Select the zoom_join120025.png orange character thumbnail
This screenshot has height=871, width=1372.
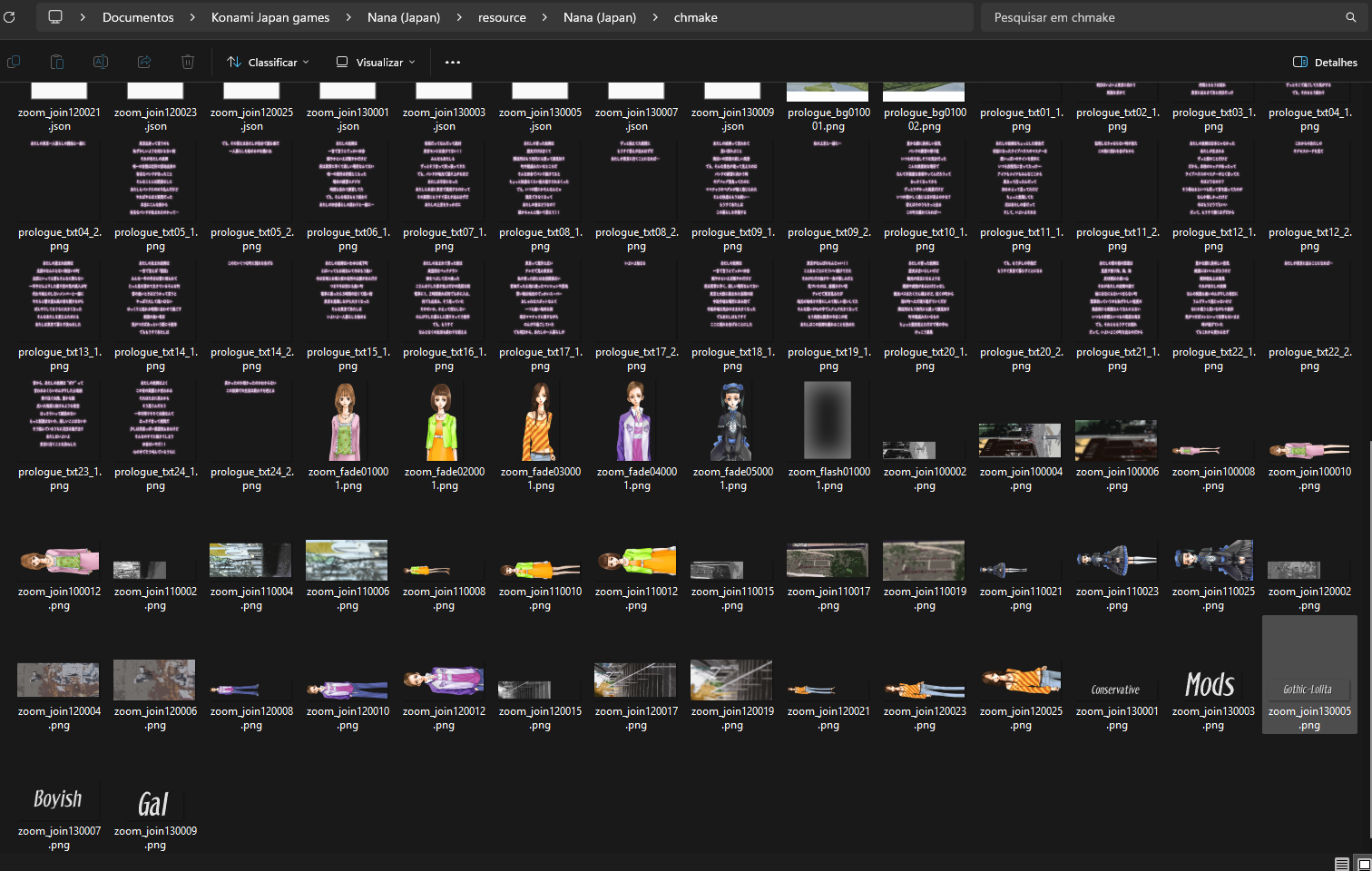click(x=1020, y=680)
